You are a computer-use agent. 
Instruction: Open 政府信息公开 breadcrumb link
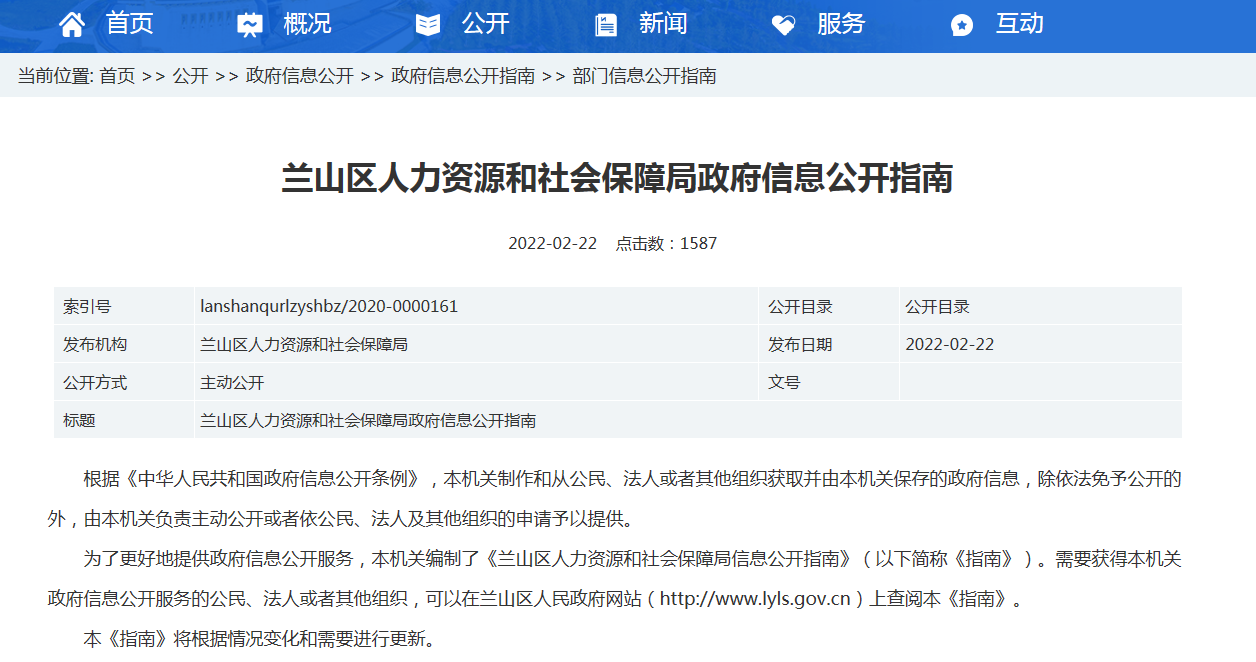tap(300, 76)
